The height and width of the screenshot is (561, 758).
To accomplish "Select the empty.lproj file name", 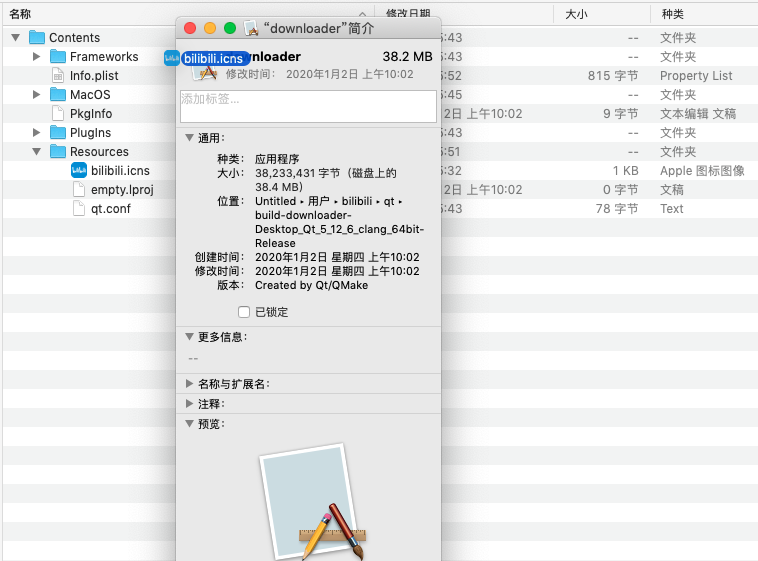I will point(122,190).
